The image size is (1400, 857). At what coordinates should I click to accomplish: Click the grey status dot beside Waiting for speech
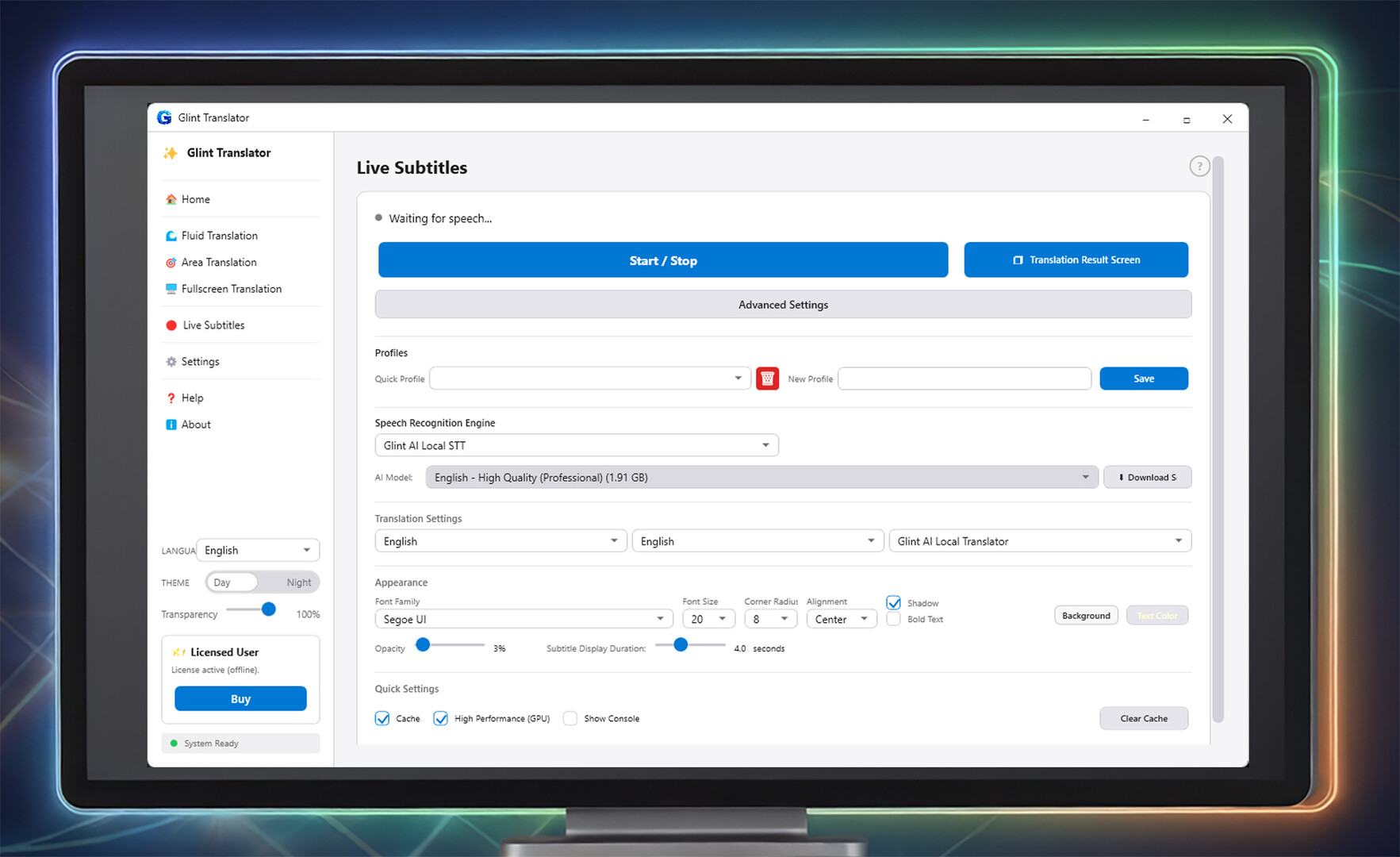(x=378, y=217)
